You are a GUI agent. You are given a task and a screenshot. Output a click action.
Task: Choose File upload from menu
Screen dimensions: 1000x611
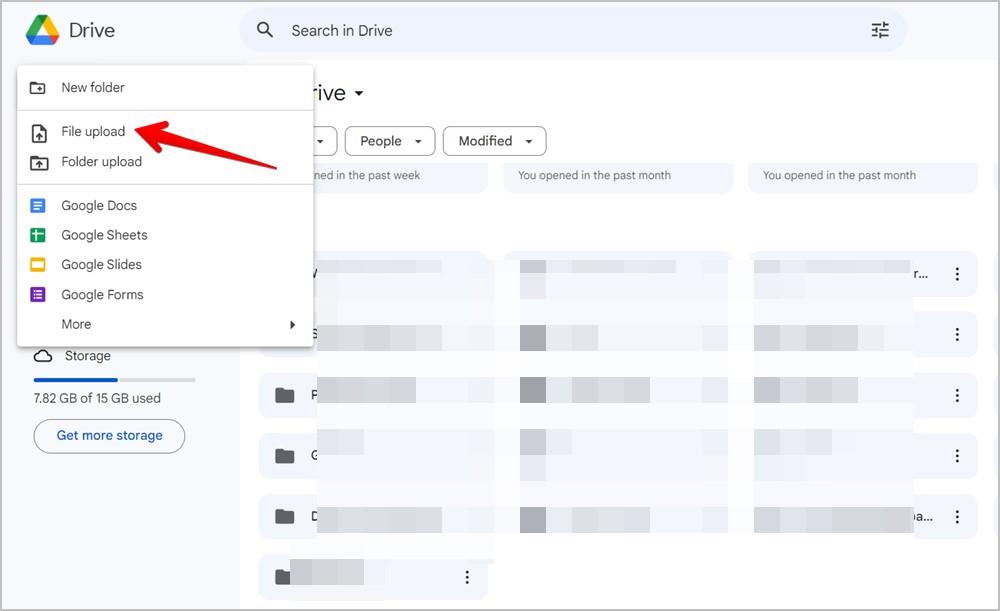pyautogui.click(x=165, y=132)
